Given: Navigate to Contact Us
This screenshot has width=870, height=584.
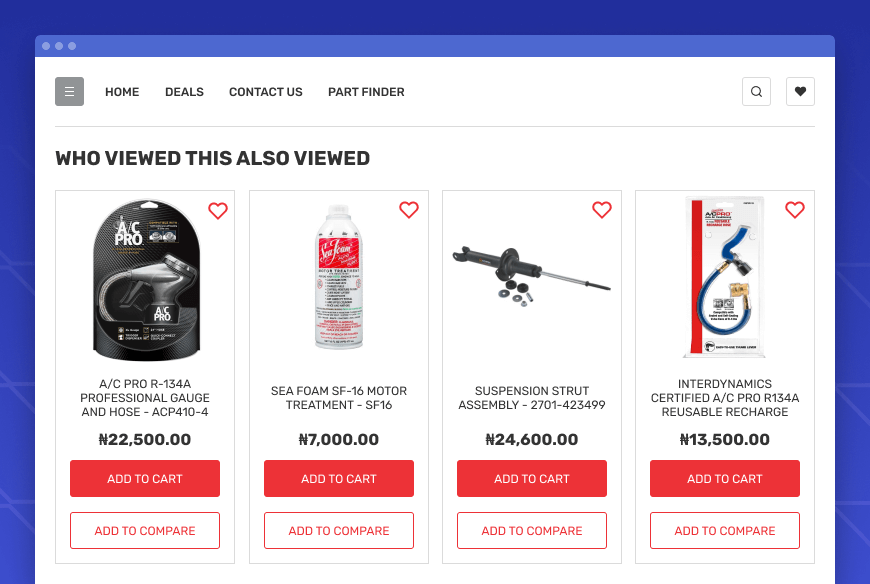Looking at the screenshot, I should (x=266, y=92).
